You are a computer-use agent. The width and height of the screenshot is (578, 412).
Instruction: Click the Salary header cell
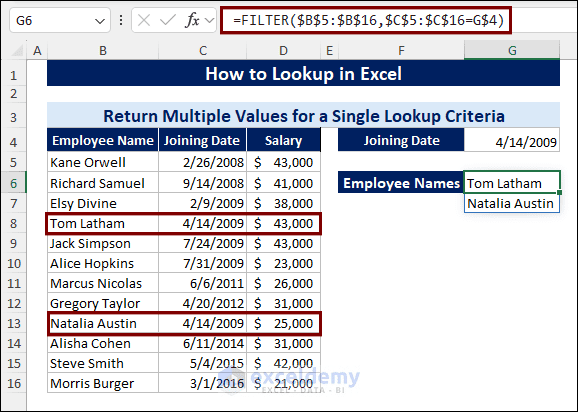pyautogui.click(x=283, y=140)
